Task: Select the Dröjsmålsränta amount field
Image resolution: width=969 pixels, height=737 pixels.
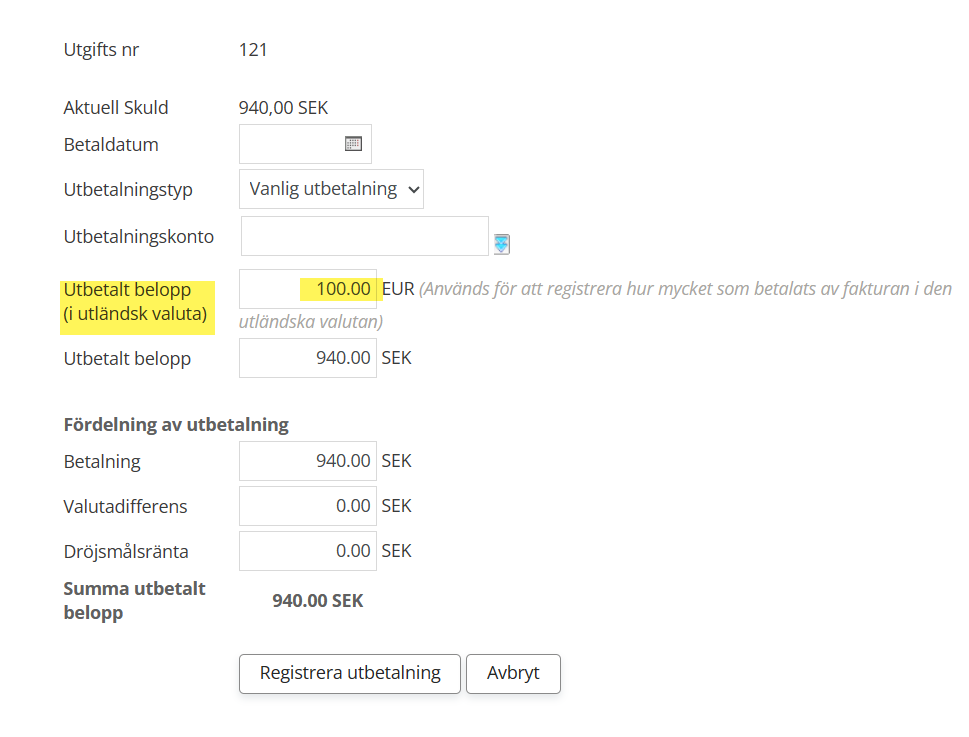Action: pyautogui.click(x=308, y=551)
